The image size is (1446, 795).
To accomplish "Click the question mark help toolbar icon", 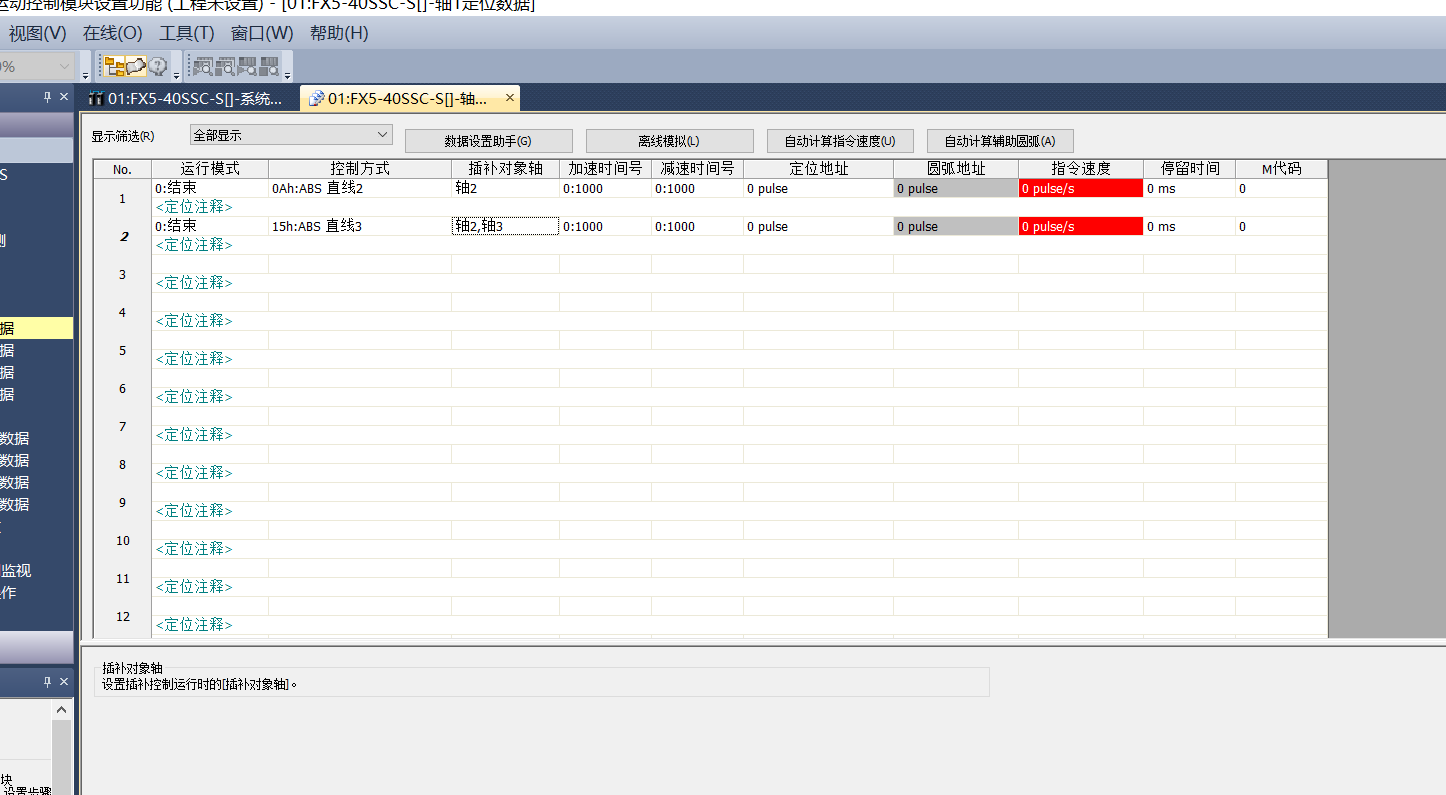I will pos(158,67).
